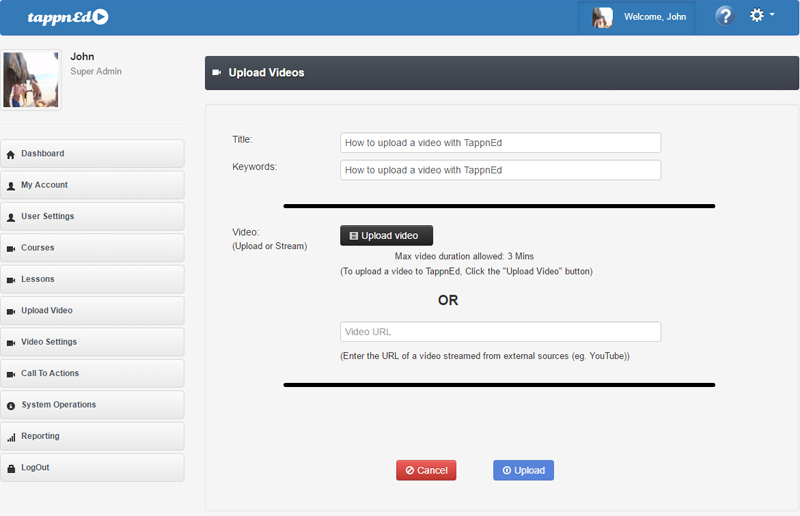Image resolution: width=800 pixels, height=516 pixels.
Task: Click the sidebar profile photo
Action: tap(31, 80)
